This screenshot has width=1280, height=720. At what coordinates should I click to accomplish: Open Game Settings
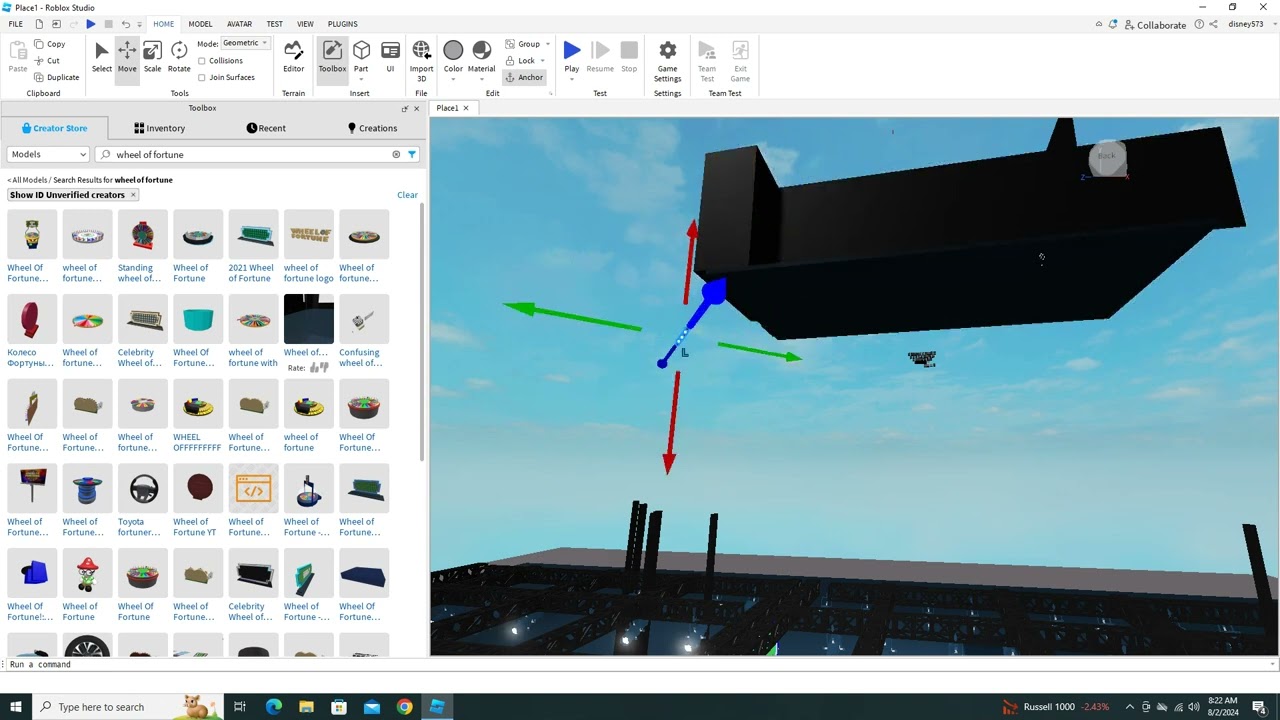[667, 61]
